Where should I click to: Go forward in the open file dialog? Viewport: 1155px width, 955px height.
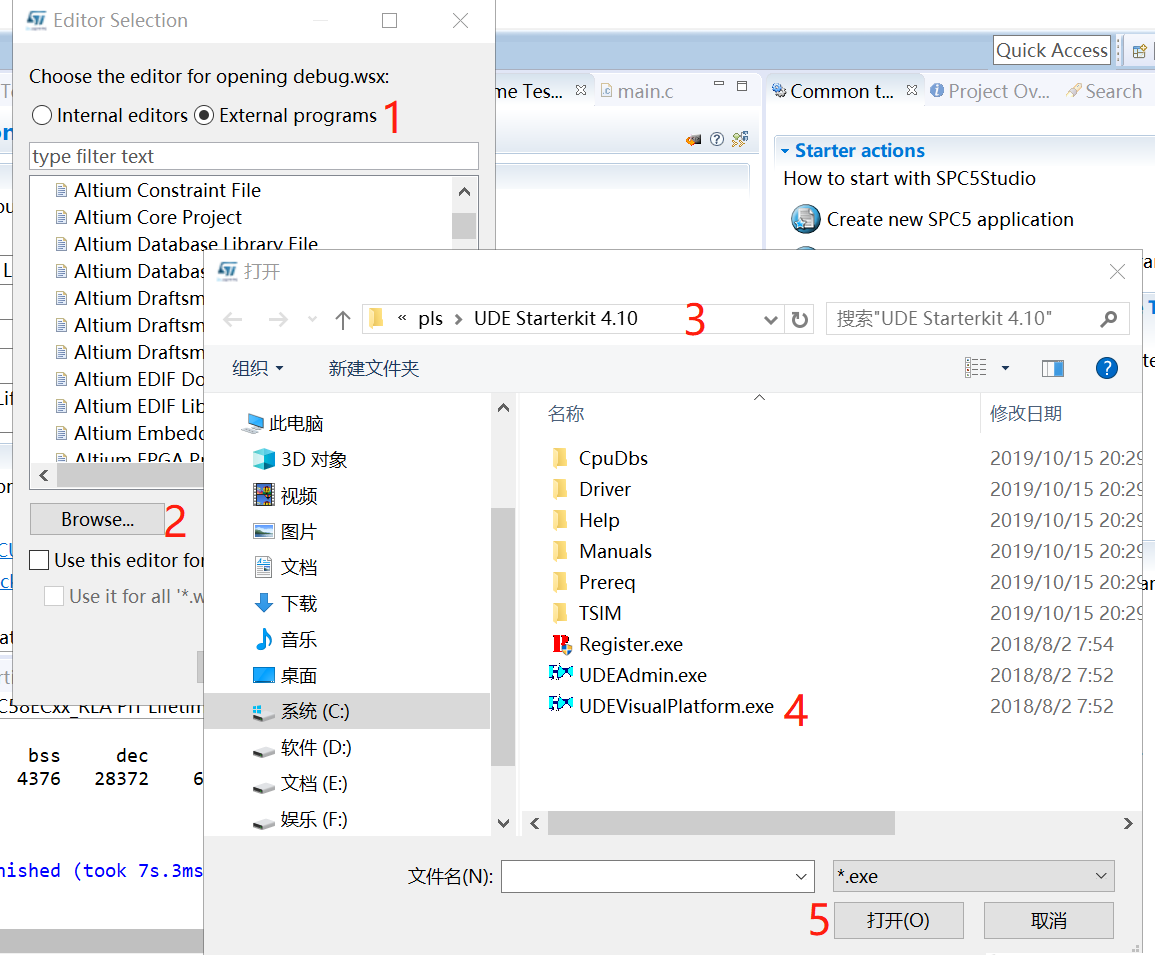pos(278,319)
